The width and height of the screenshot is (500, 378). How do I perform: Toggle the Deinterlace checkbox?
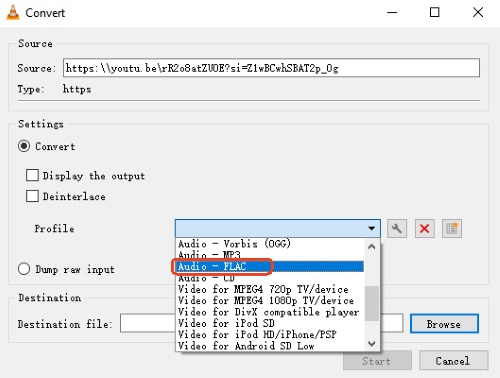32,196
